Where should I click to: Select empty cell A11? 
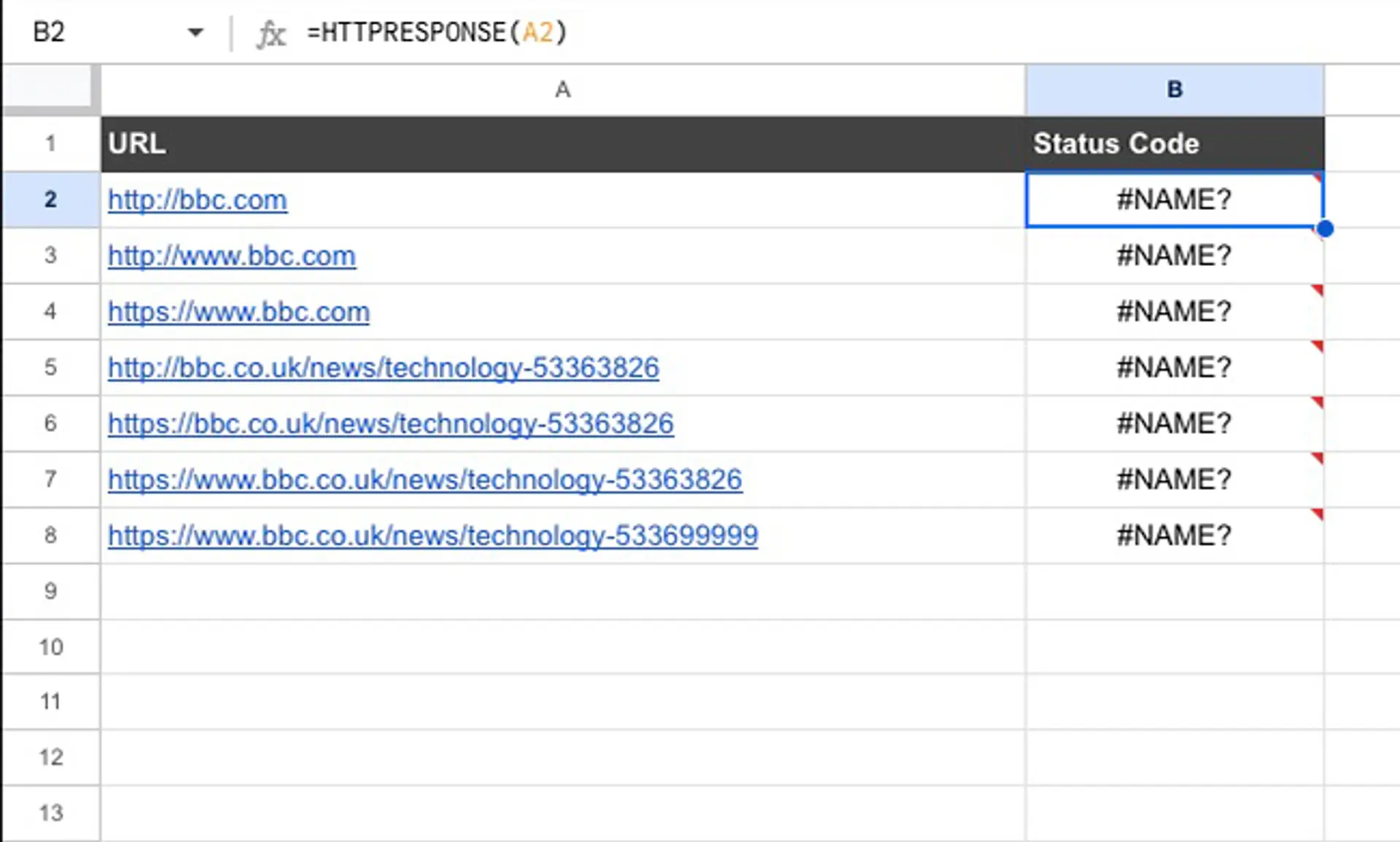click(x=563, y=702)
